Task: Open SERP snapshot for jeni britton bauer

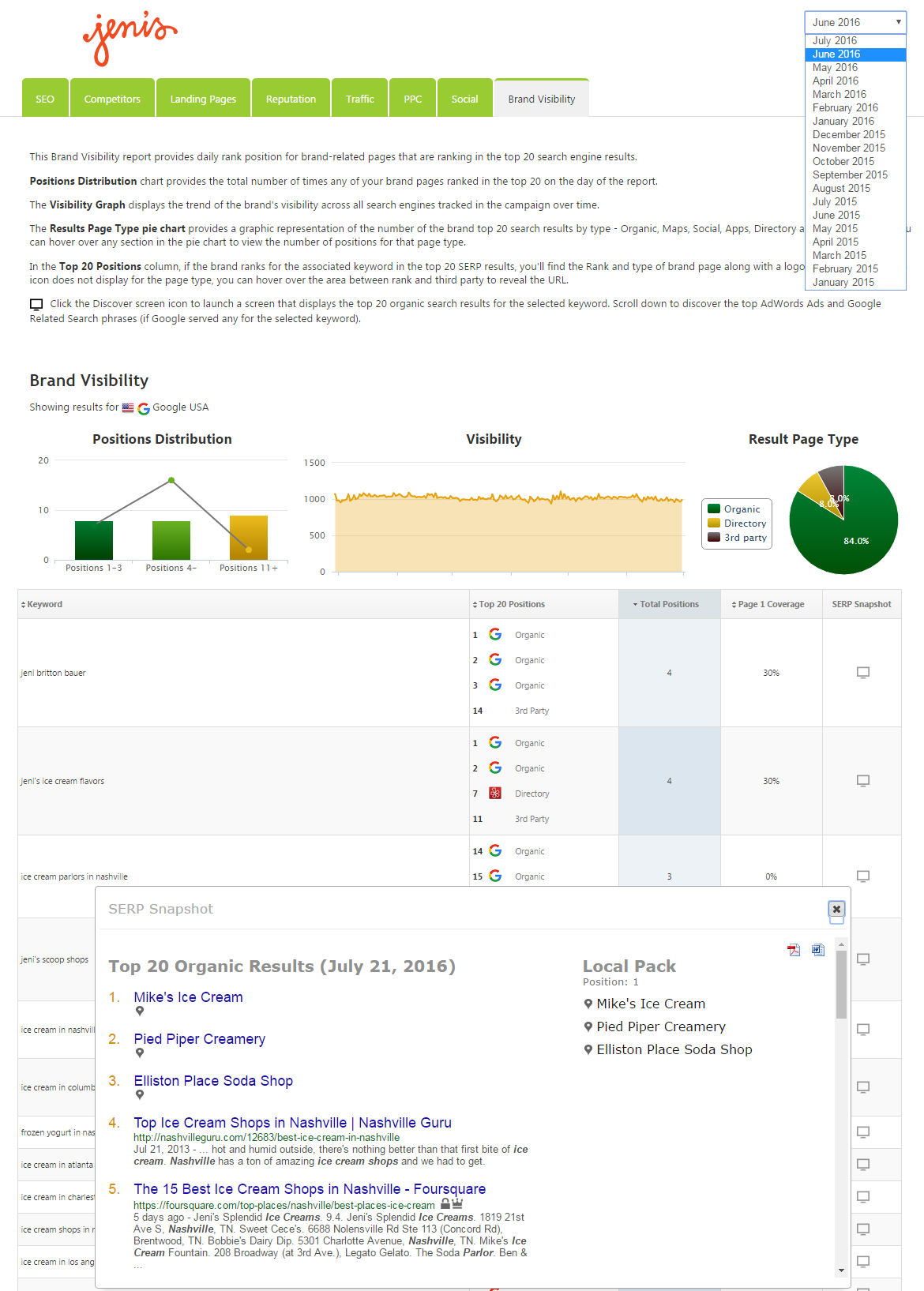Action: pos(862,673)
